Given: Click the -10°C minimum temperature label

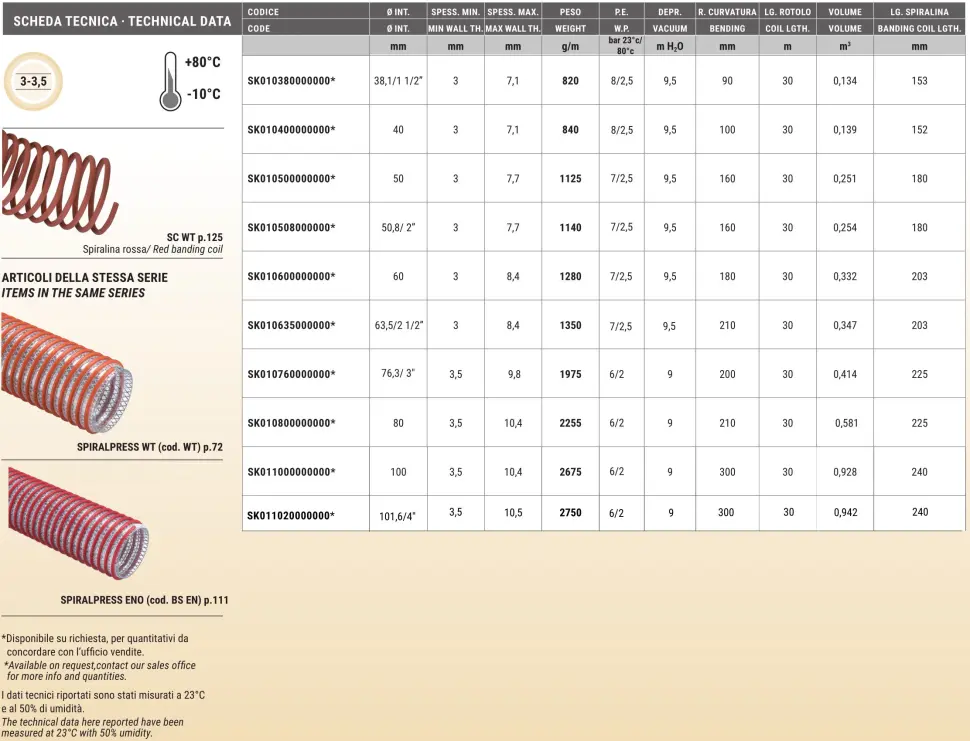Looking at the screenshot, I should [203, 96].
